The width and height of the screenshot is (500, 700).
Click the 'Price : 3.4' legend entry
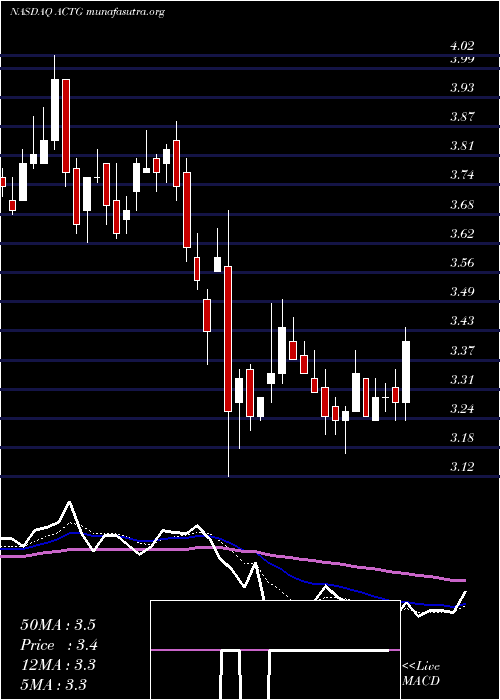coord(59,645)
